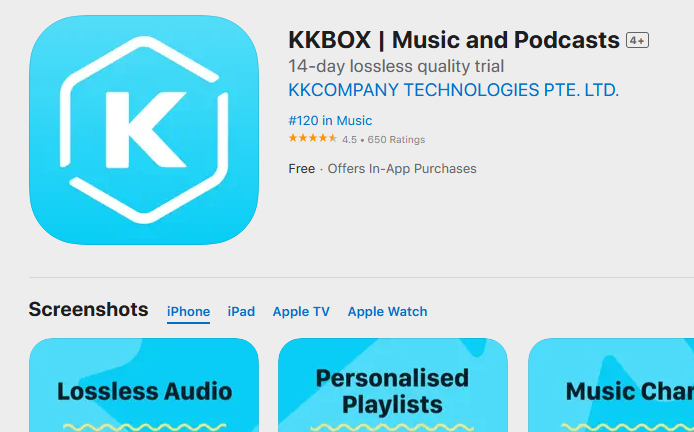The height and width of the screenshot is (432, 694).
Task: Click the 650 Ratings text
Action: tap(396, 139)
